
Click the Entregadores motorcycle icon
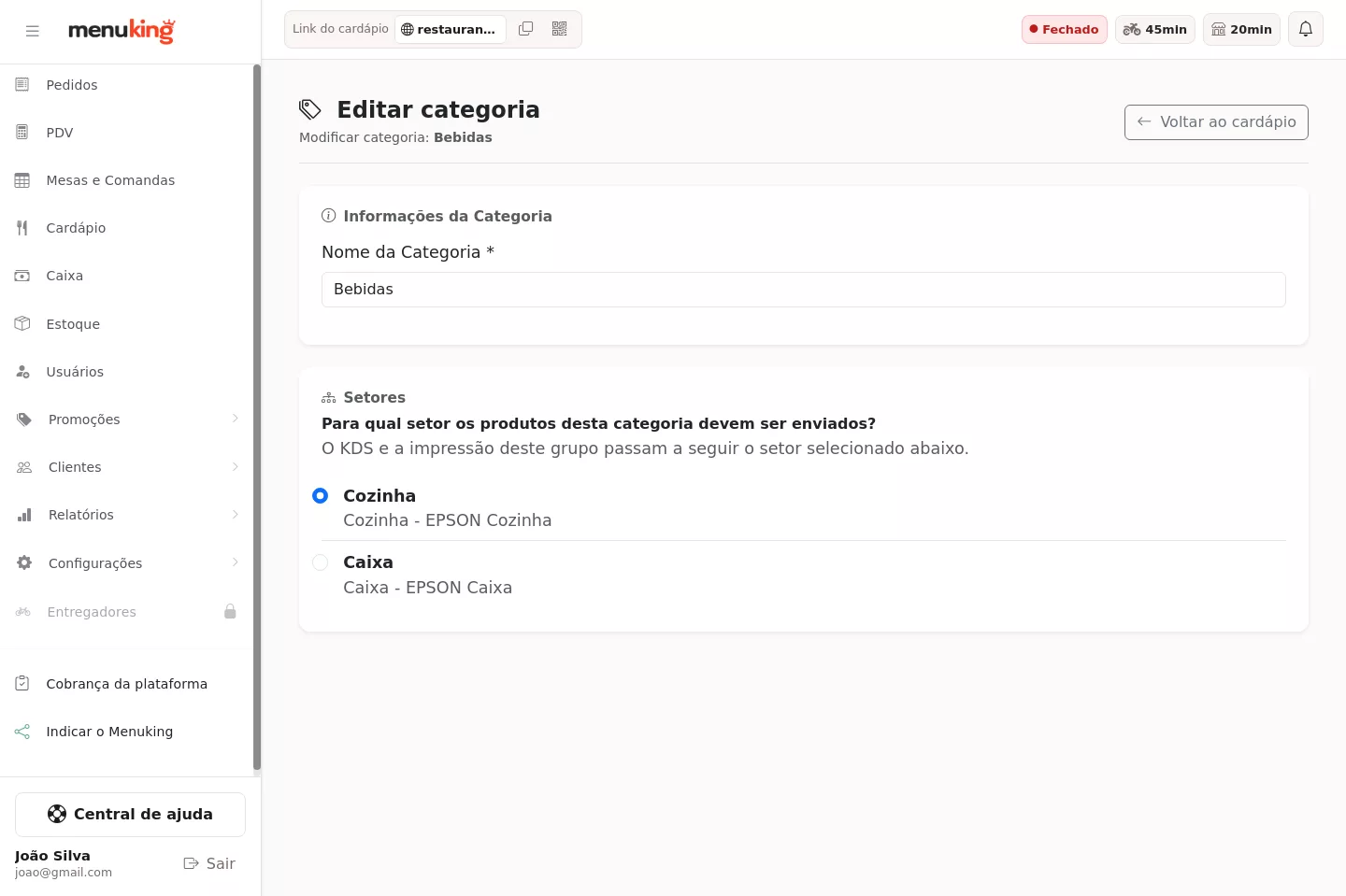pyautogui.click(x=23, y=612)
